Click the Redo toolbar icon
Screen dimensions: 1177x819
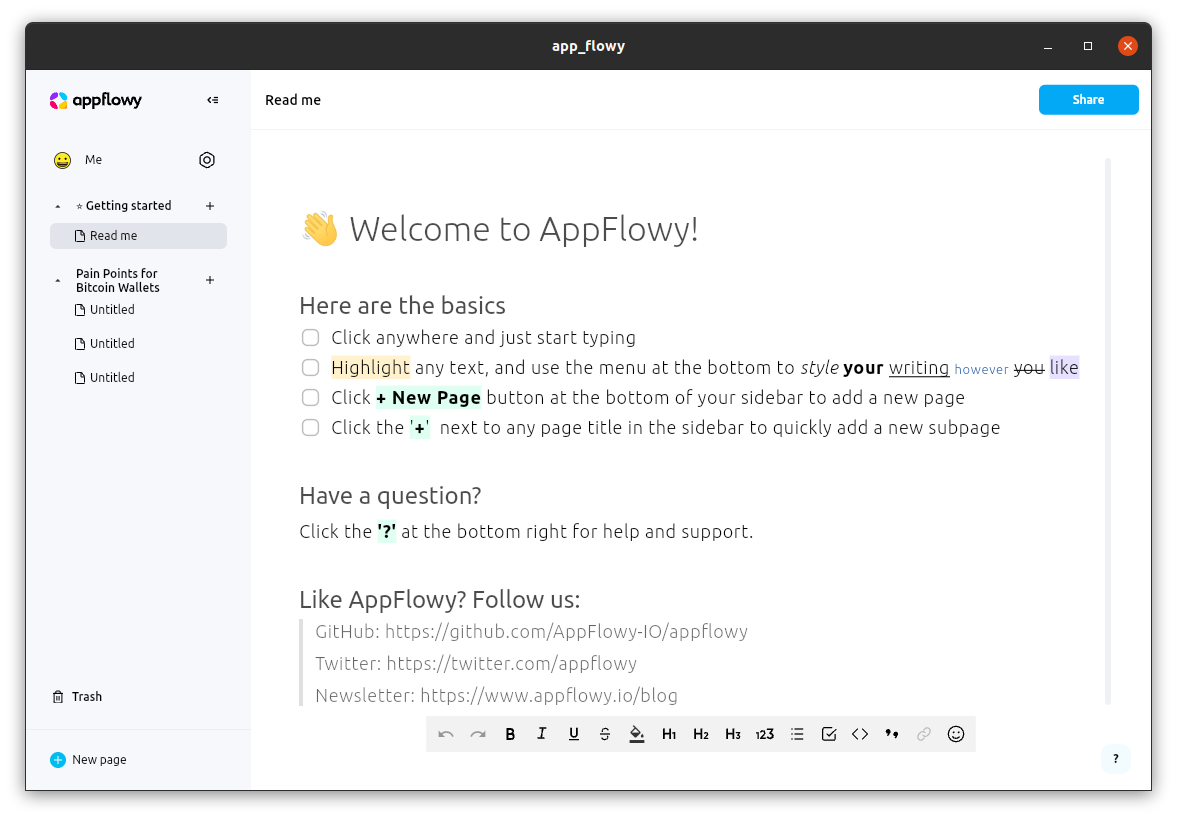point(478,734)
